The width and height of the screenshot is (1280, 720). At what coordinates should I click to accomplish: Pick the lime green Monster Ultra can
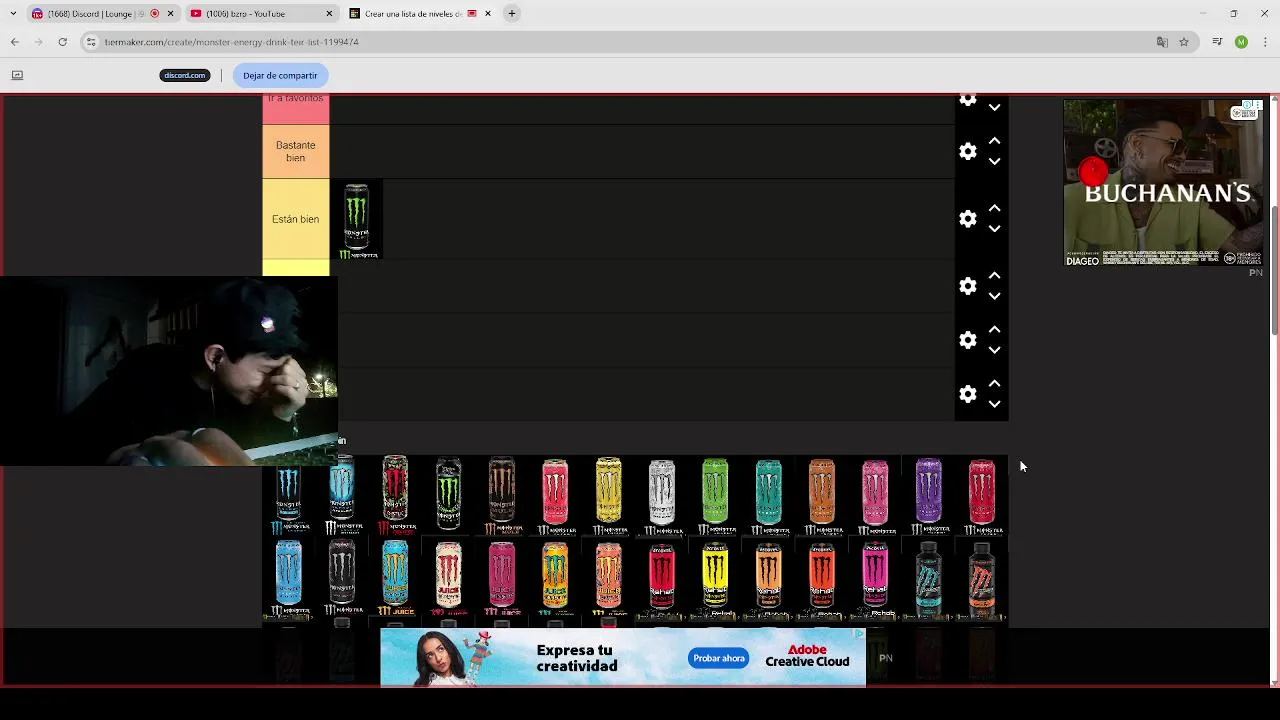pyautogui.click(x=715, y=496)
